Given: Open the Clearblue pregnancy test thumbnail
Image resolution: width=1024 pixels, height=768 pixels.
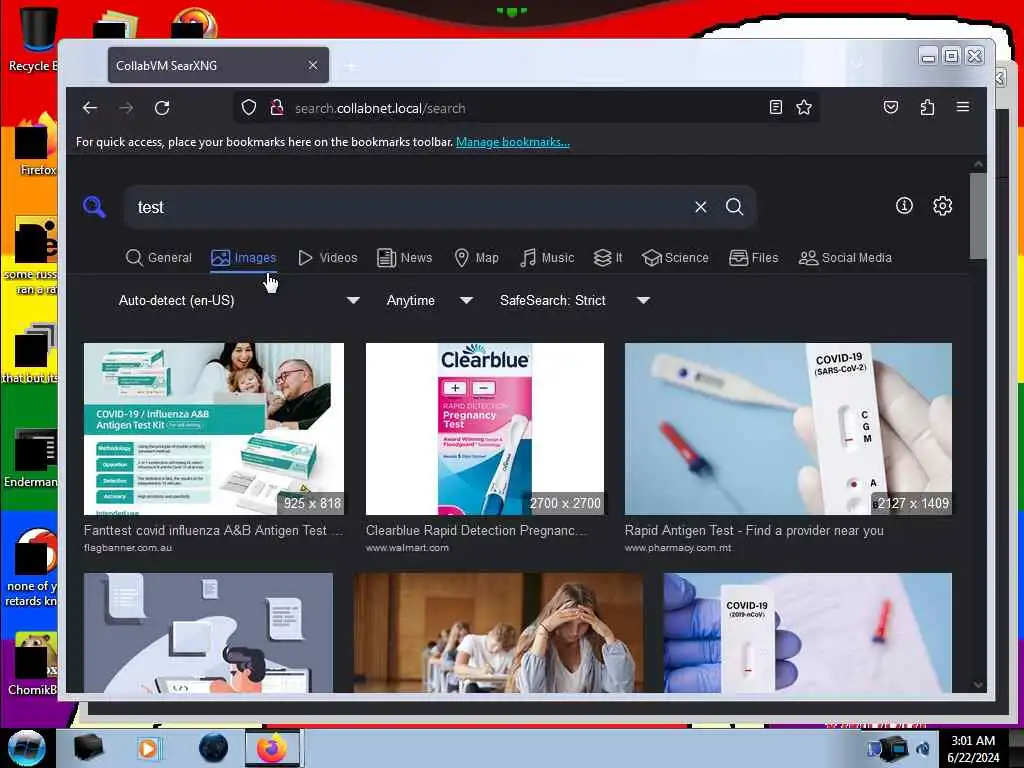Looking at the screenshot, I should point(485,429).
